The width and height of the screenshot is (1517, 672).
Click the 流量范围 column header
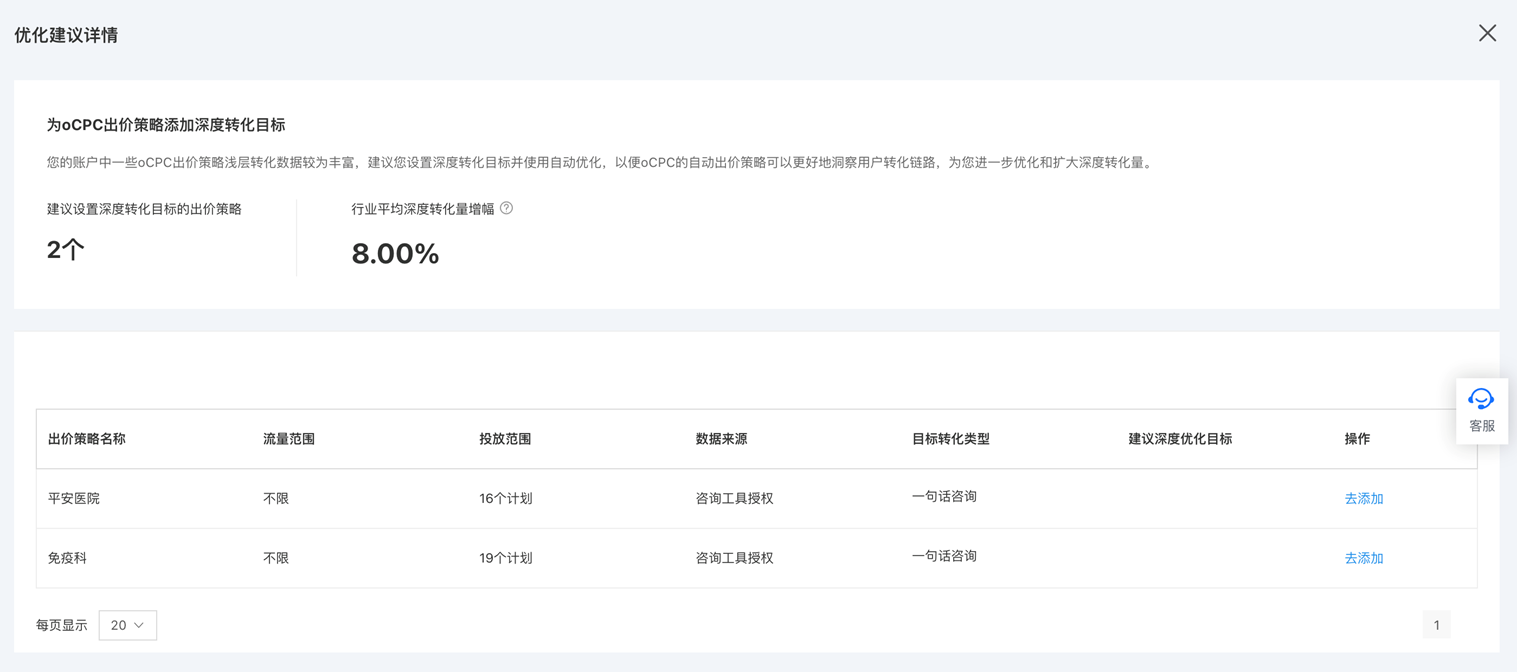[289, 439]
